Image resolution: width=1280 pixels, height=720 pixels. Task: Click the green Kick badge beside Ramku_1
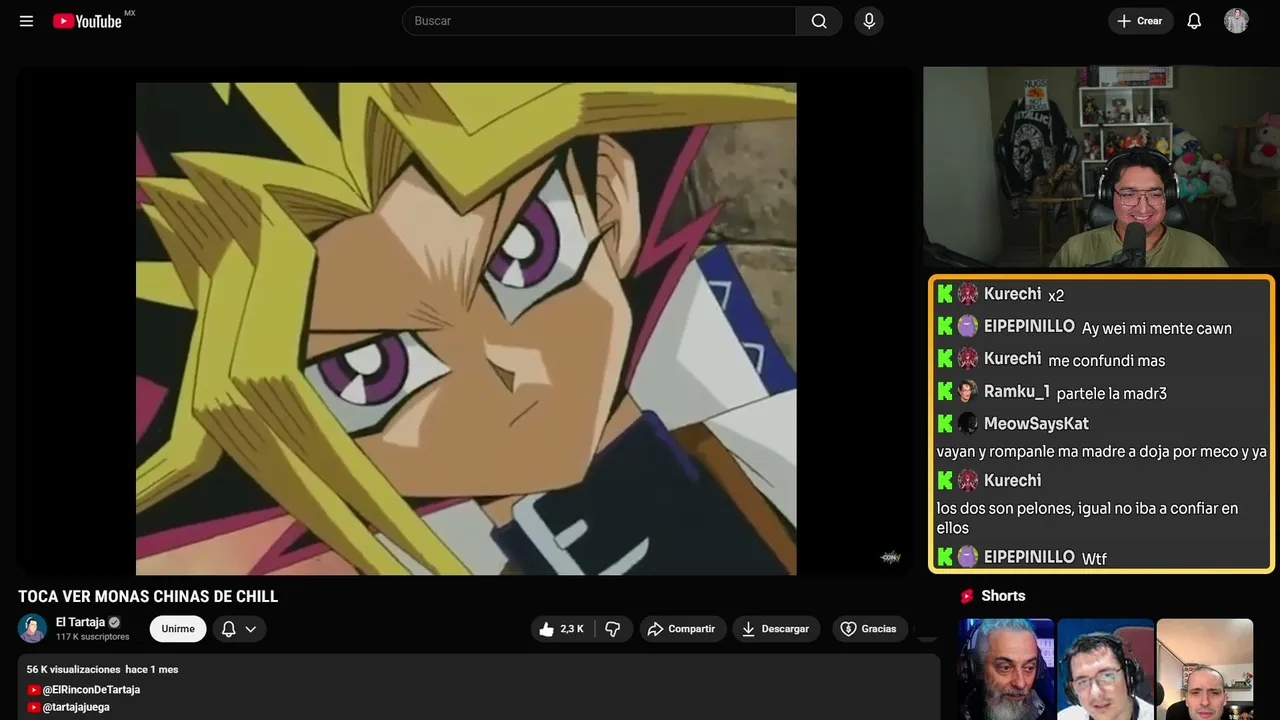[x=945, y=391]
